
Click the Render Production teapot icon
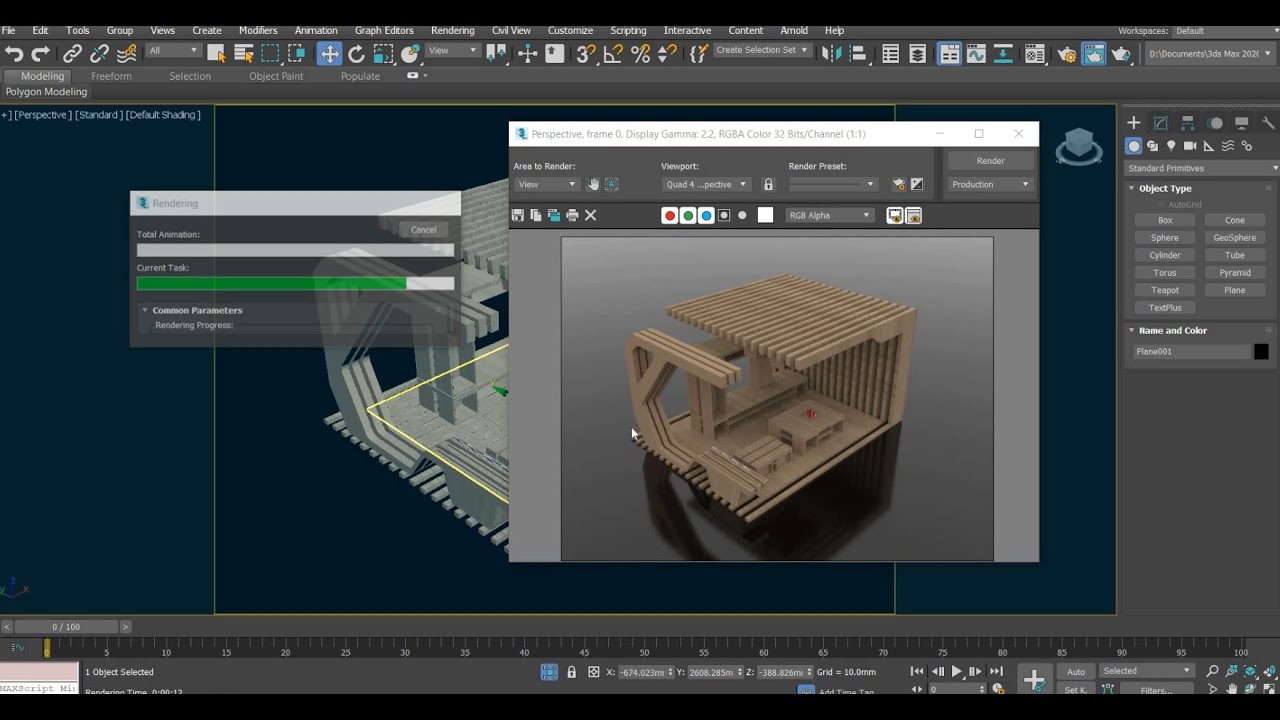click(1121, 54)
